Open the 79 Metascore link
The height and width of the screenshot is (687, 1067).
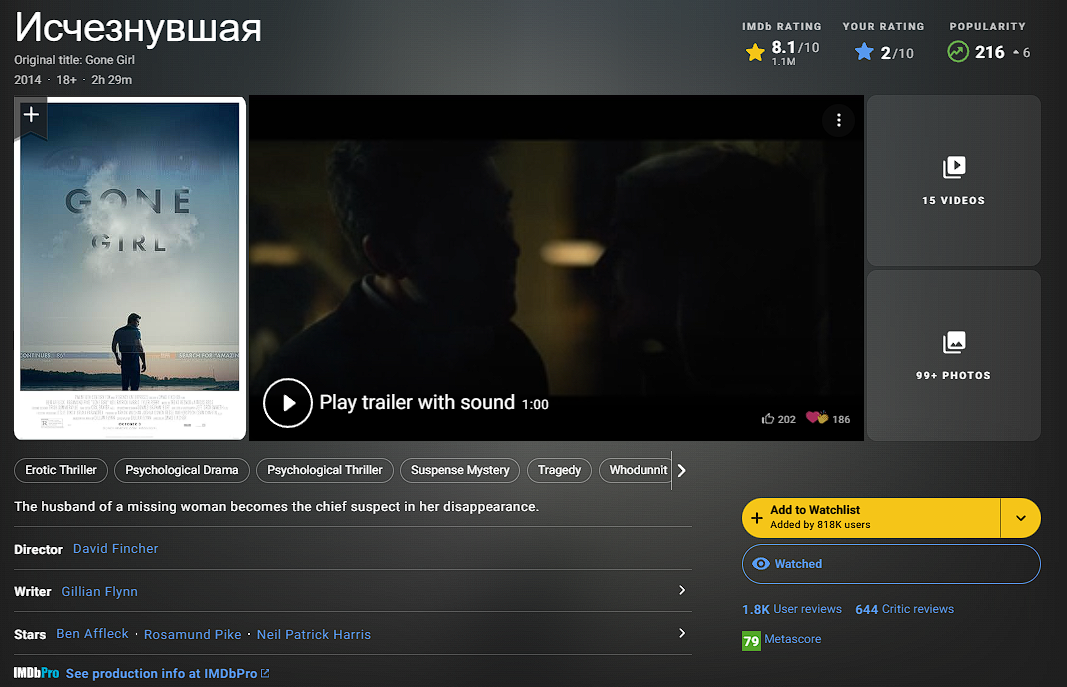(782, 640)
